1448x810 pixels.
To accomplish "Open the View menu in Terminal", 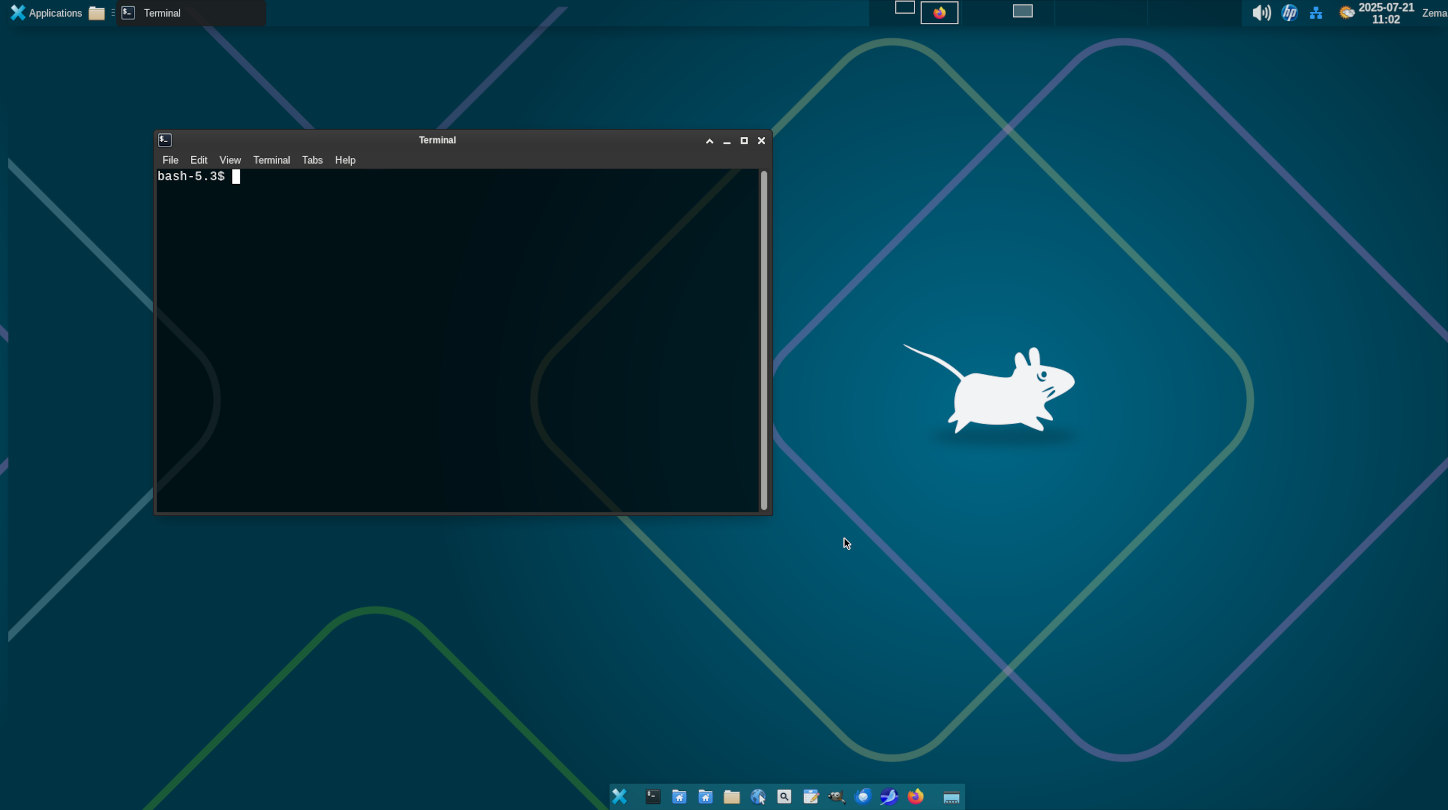I will tap(230, 160).
